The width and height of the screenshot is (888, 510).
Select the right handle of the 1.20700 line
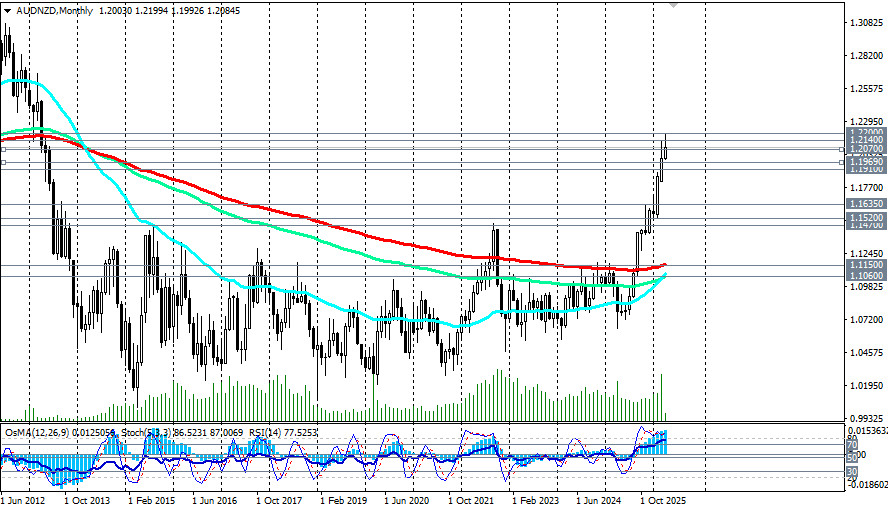(842, 149)
